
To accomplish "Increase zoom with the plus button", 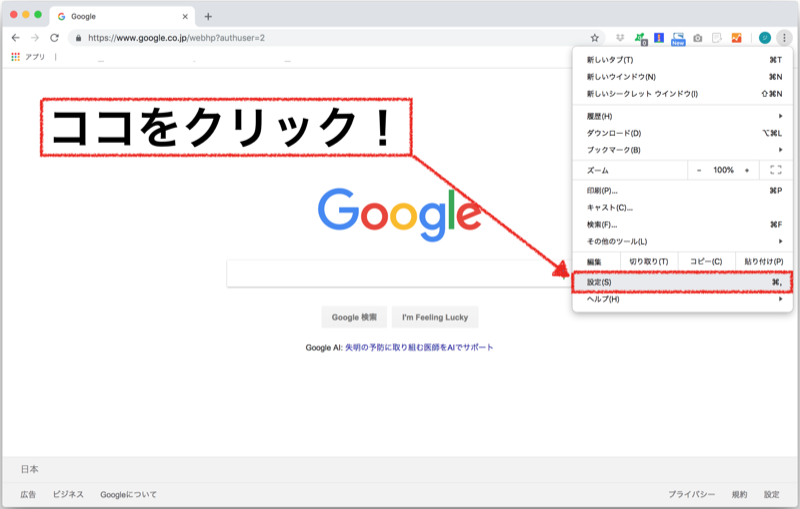I will point(747,170).
